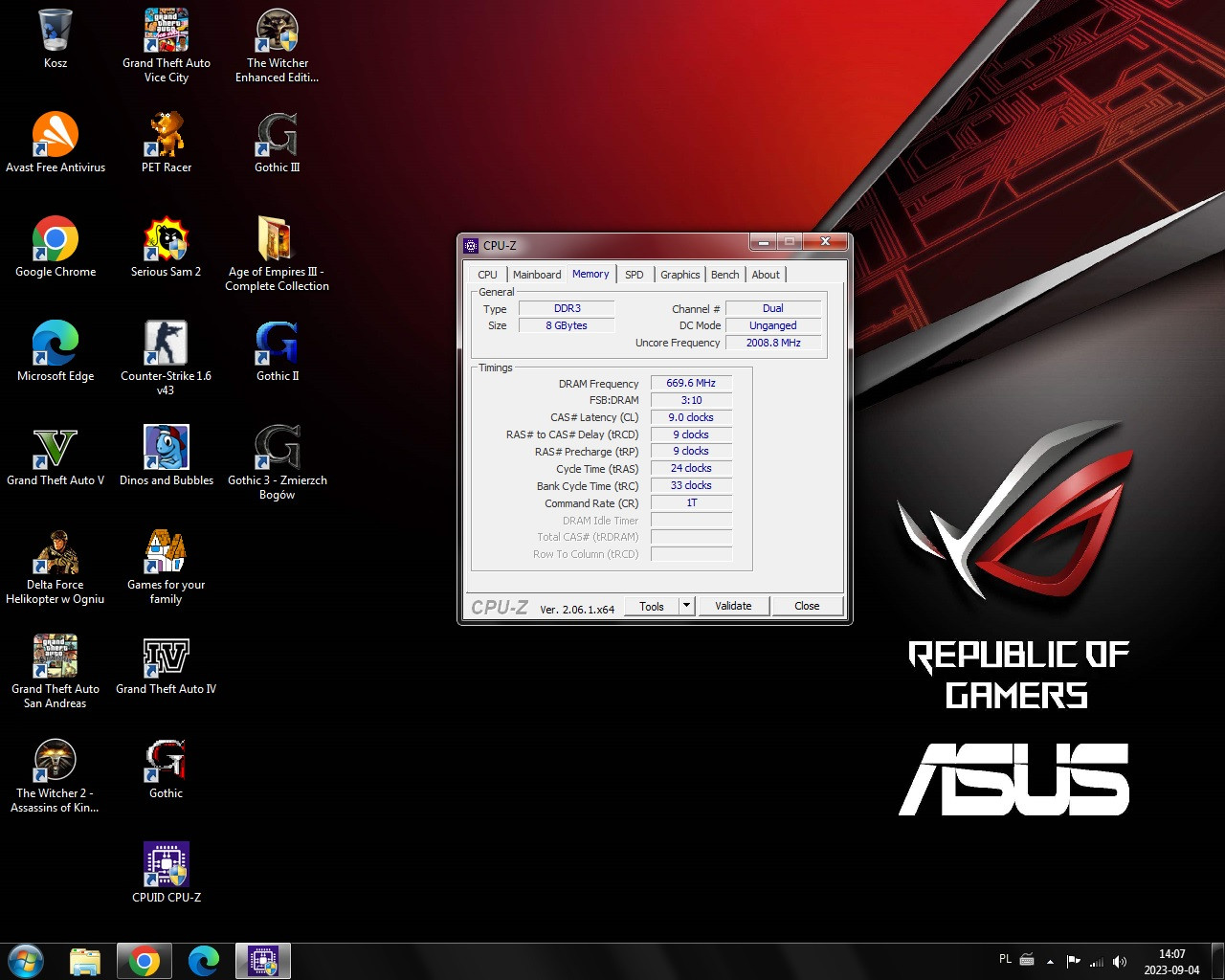This screenshot has height=980, width=1225.
Task: Select the Age of Empires III folder
Action: 277,239
